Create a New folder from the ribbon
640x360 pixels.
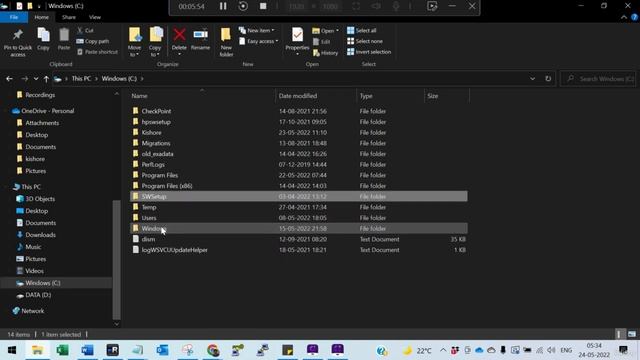[226, 42]
